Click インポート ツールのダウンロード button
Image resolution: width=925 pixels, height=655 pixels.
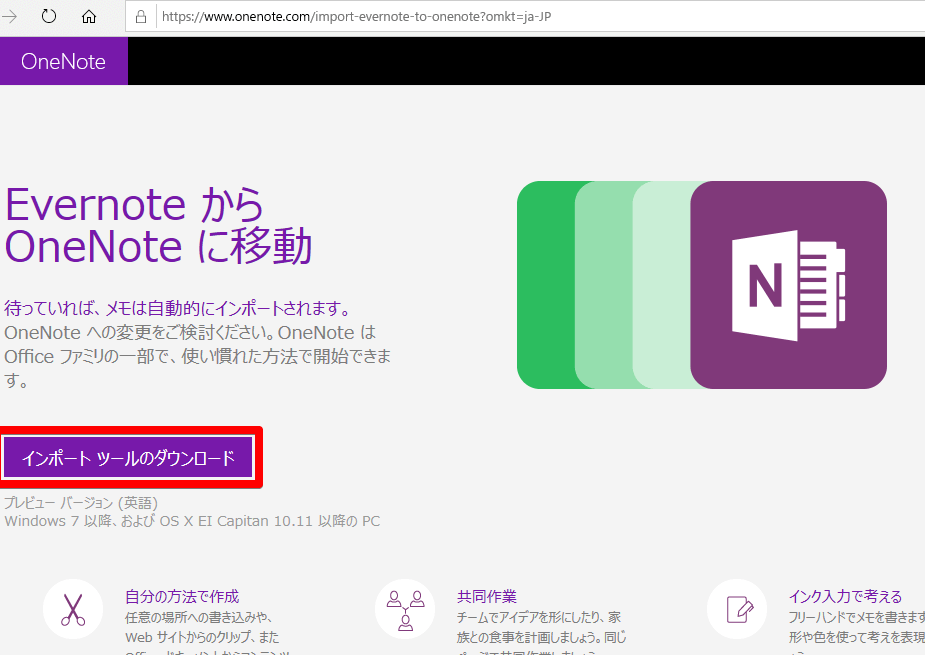[128, 458]
